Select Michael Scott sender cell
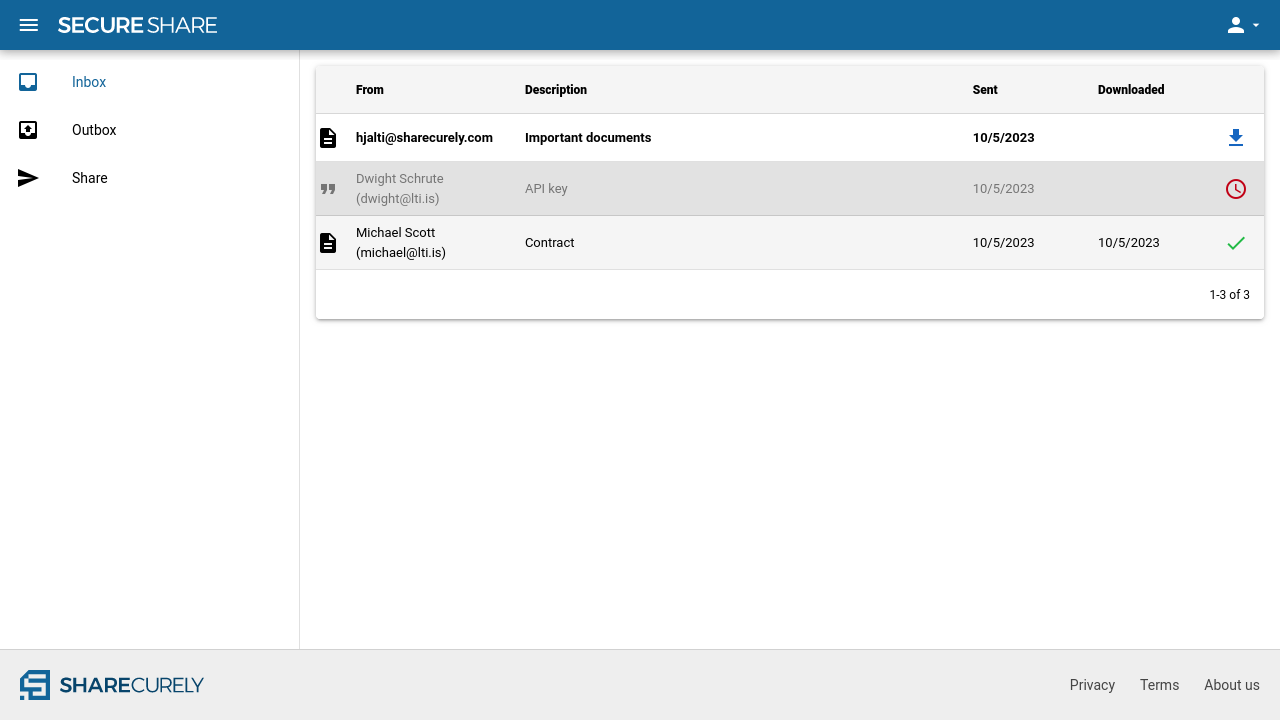This screenshot has width=1280, height=720. pyautogui.click(x=401, y=243)
